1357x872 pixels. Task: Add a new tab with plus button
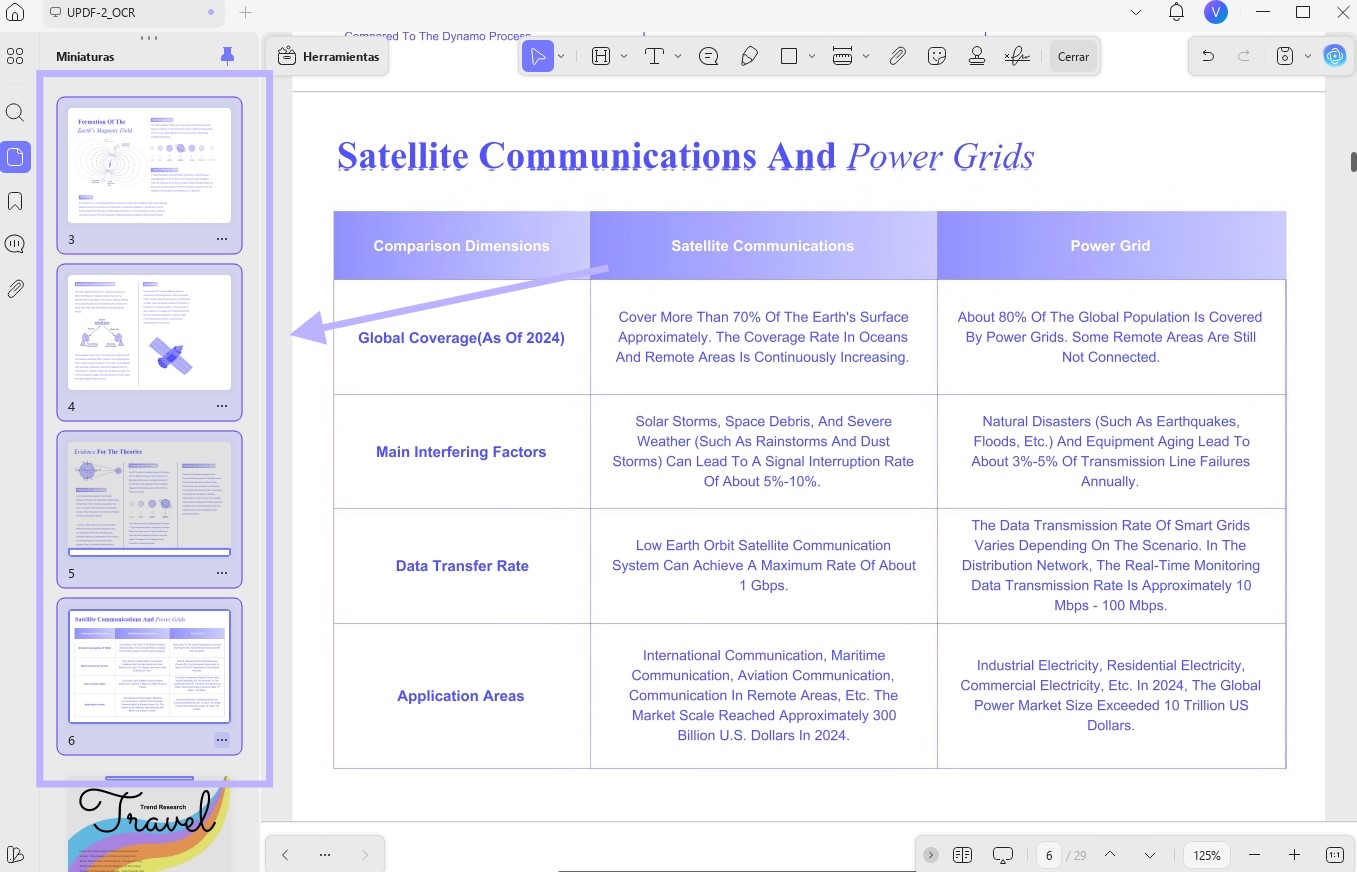245,13
